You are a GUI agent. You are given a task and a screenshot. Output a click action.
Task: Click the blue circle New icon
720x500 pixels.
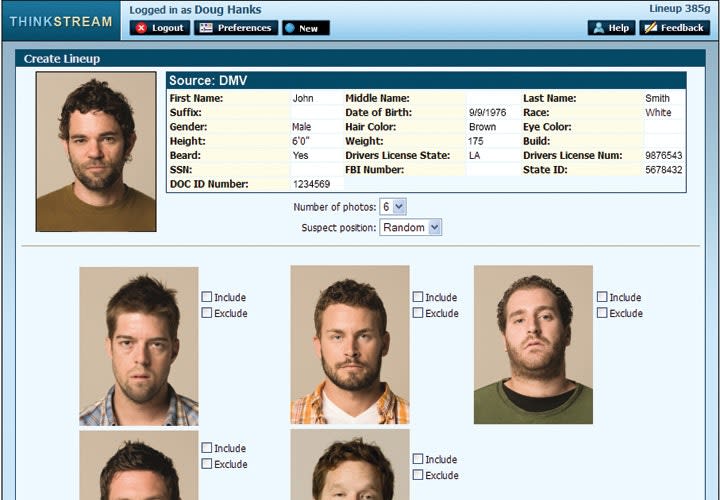(289, 28)
